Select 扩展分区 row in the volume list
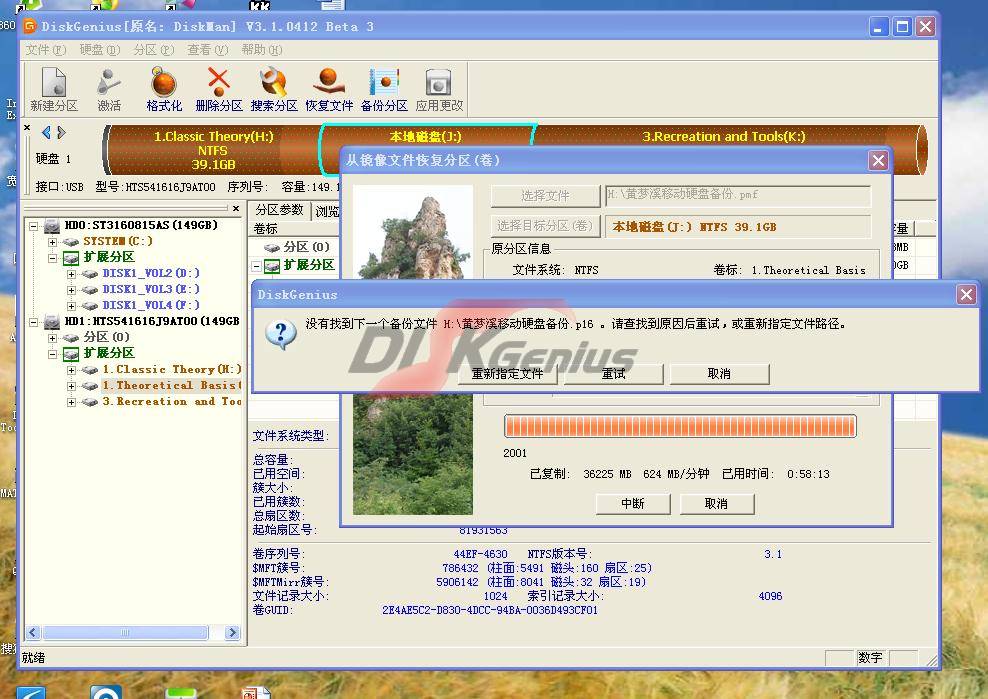Viewport: 988px width, 699px height. tap(309, 265)
